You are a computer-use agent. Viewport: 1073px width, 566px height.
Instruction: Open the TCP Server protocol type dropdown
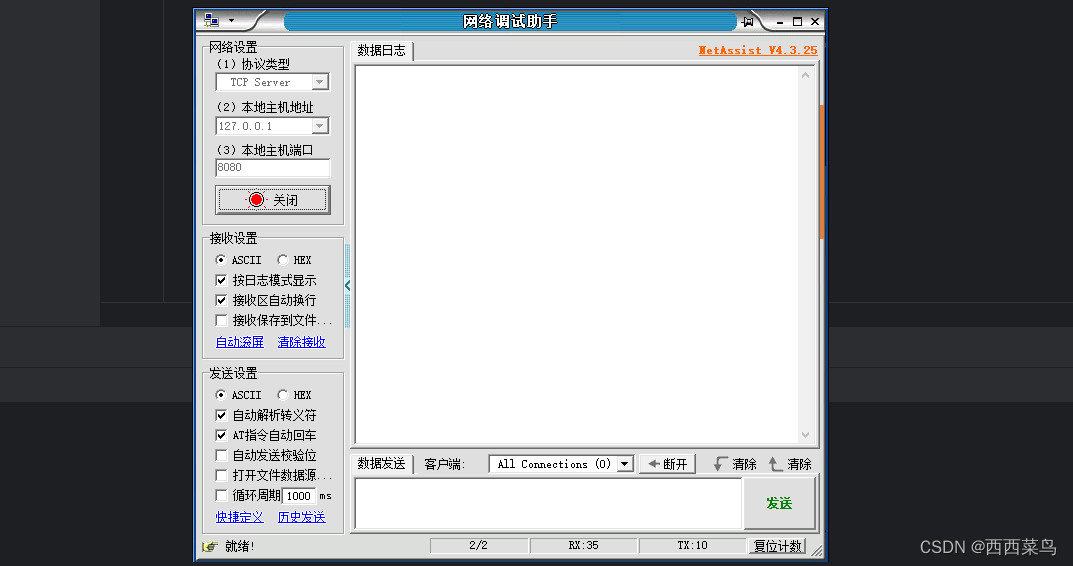click(x=320, y=82)
